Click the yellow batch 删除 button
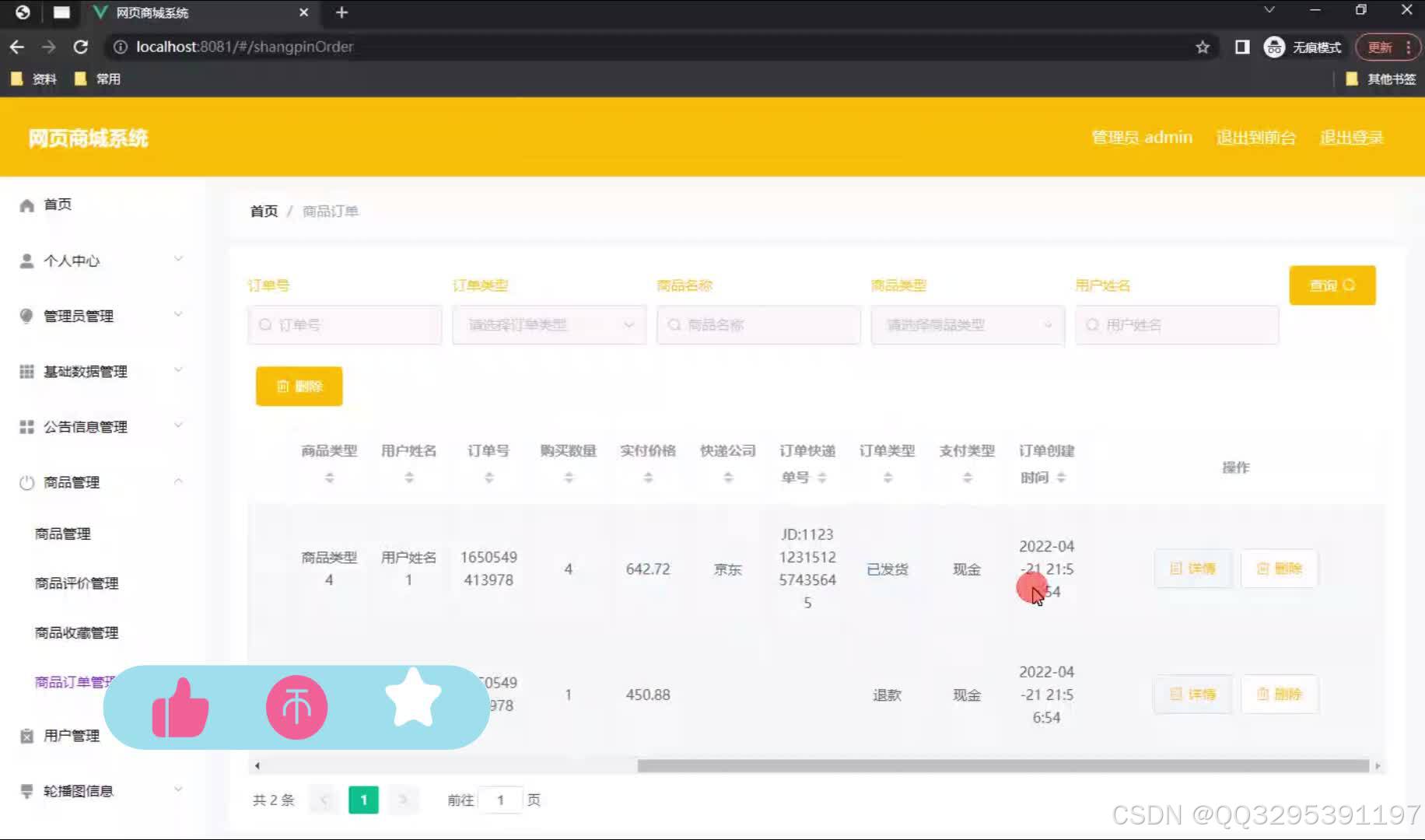1425x840 pixels. pyautogui.click(x=299, y=387)
